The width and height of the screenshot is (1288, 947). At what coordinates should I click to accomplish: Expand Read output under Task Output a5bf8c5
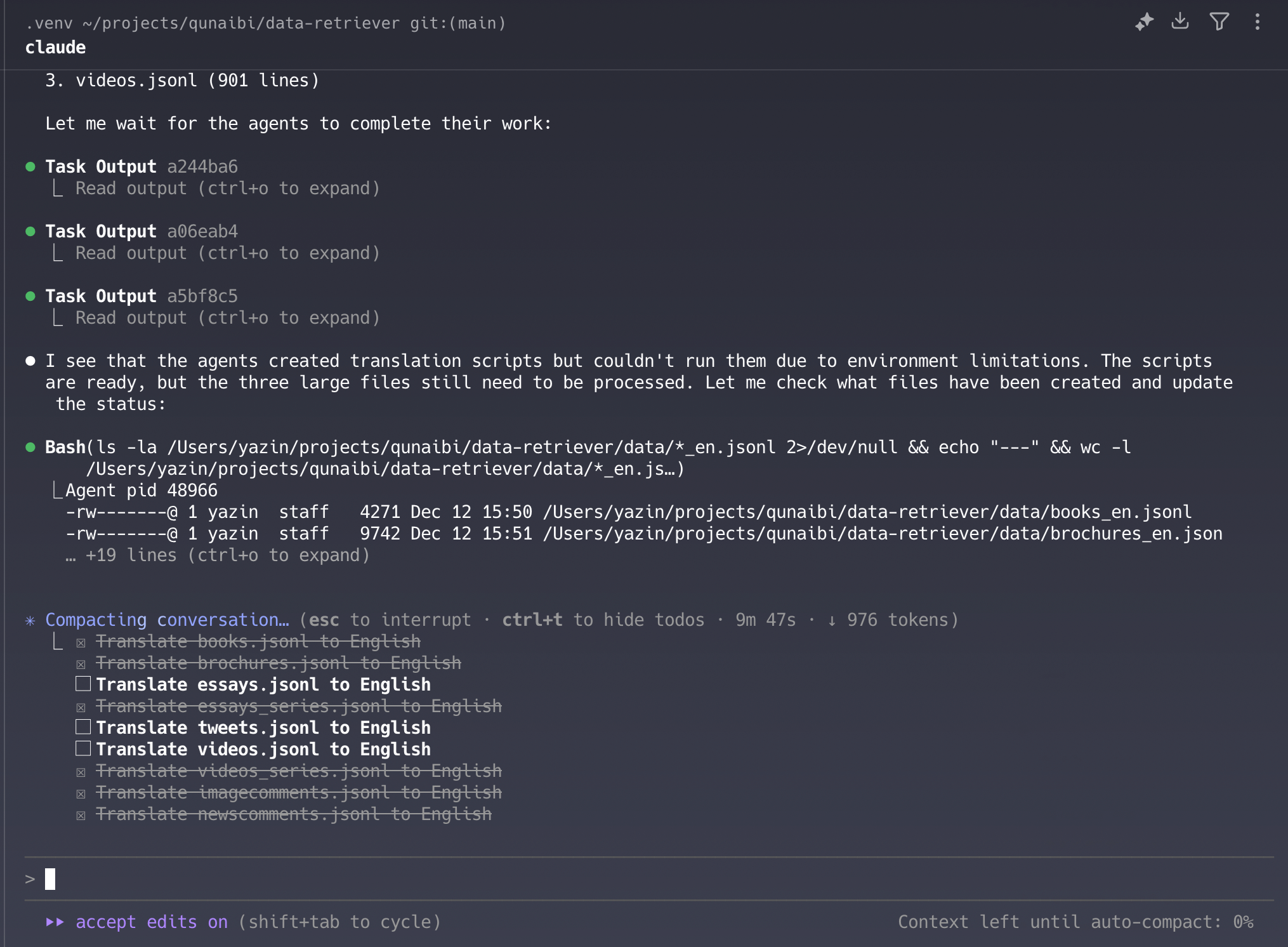point(227,318)
